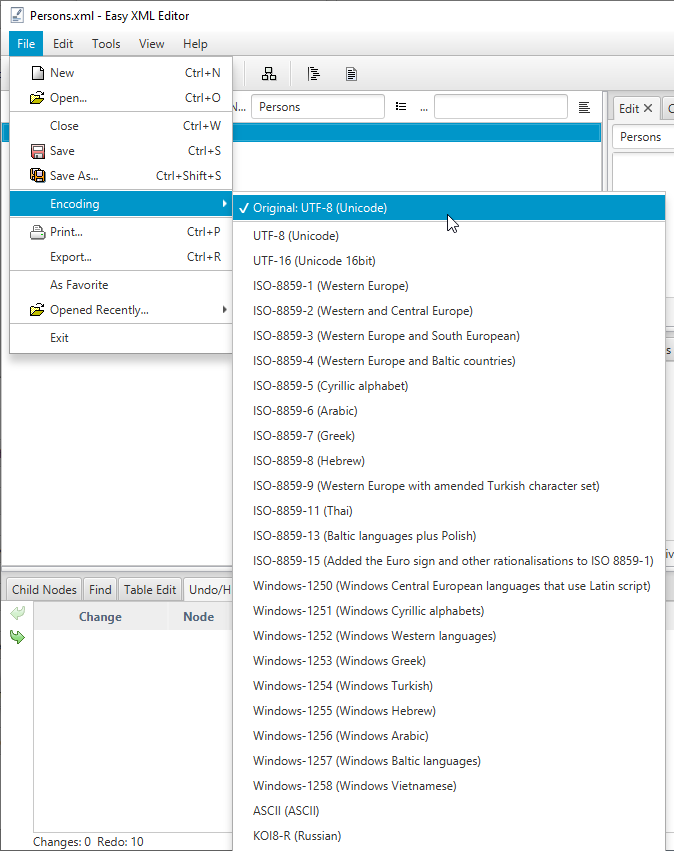Screen dimensions: 674x851
Task: Choose ISO-8859-3 encoding option
Action: tap(449, 335)
